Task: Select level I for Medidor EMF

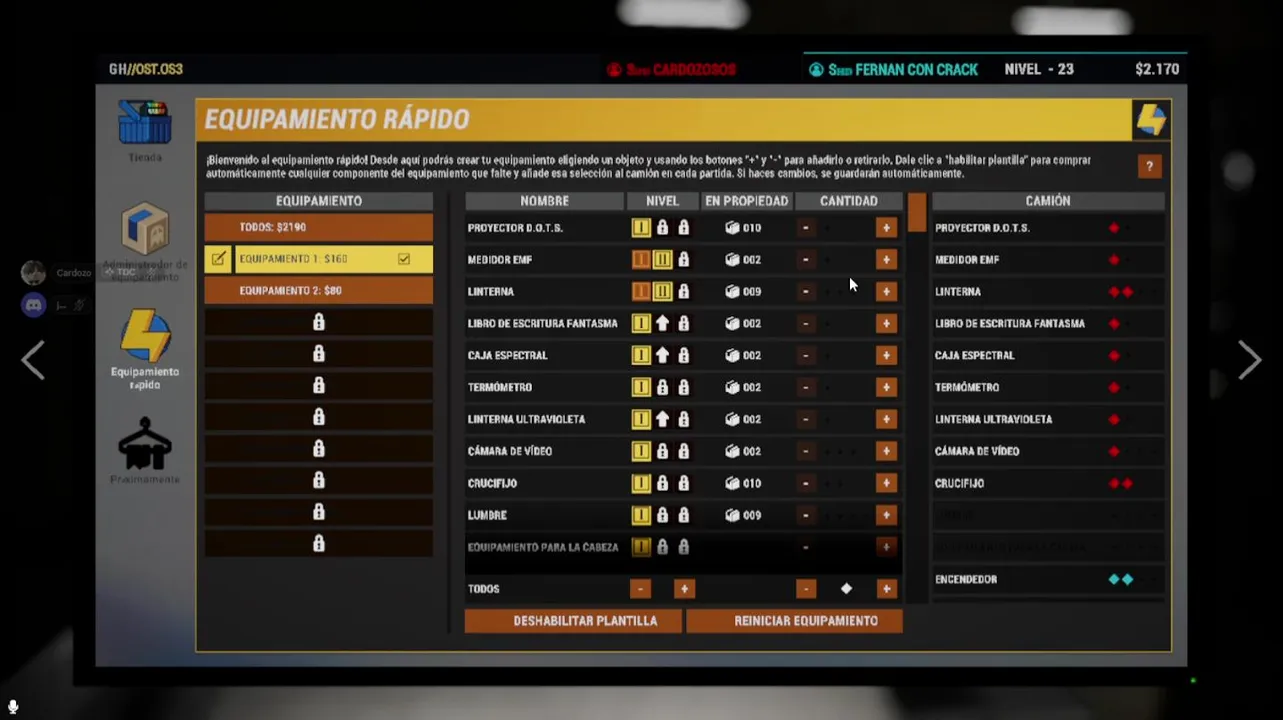Action: [x=641, y=260]
